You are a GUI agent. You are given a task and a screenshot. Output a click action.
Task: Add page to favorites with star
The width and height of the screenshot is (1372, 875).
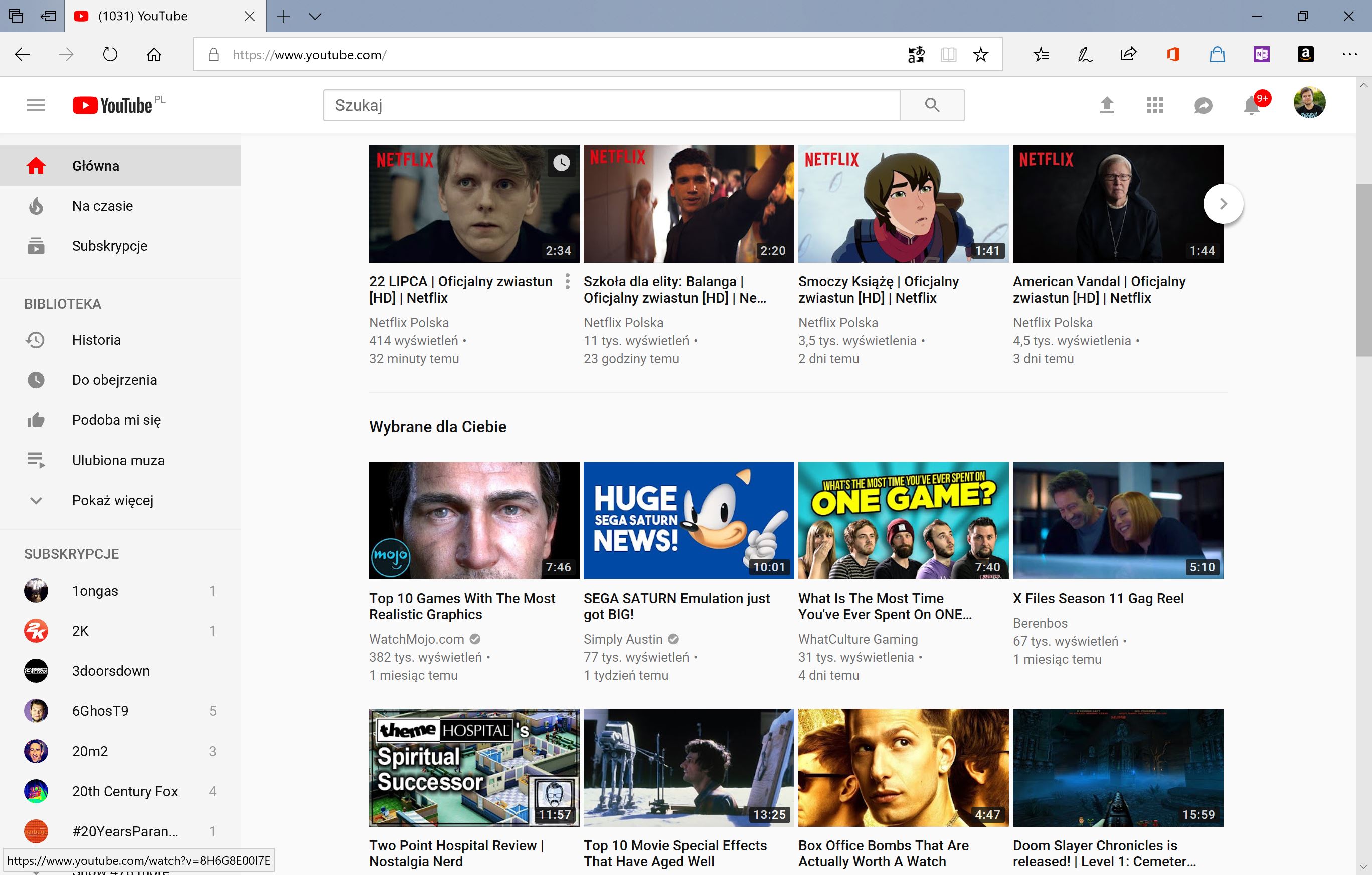pyautogui.click(x=980, y=55)
